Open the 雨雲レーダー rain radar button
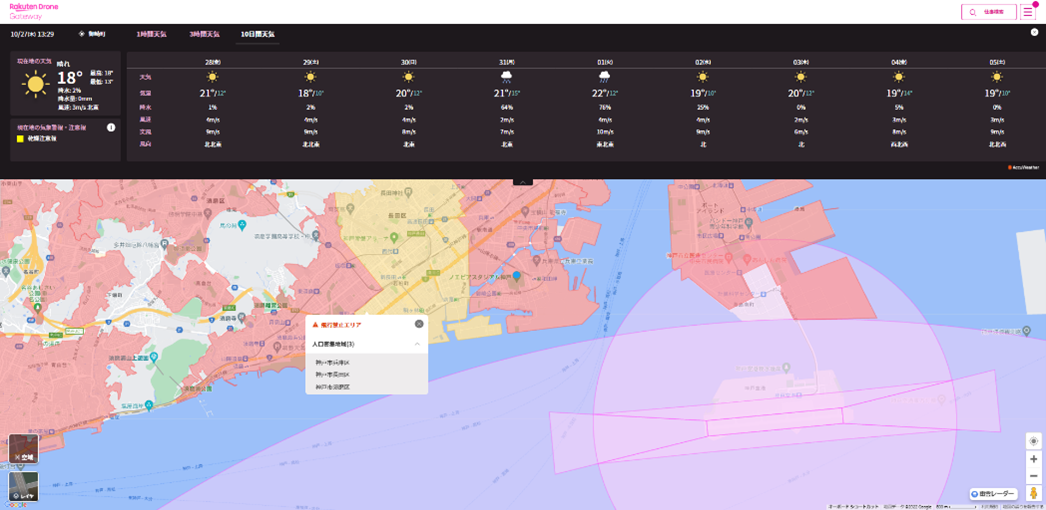 point(993,494)
